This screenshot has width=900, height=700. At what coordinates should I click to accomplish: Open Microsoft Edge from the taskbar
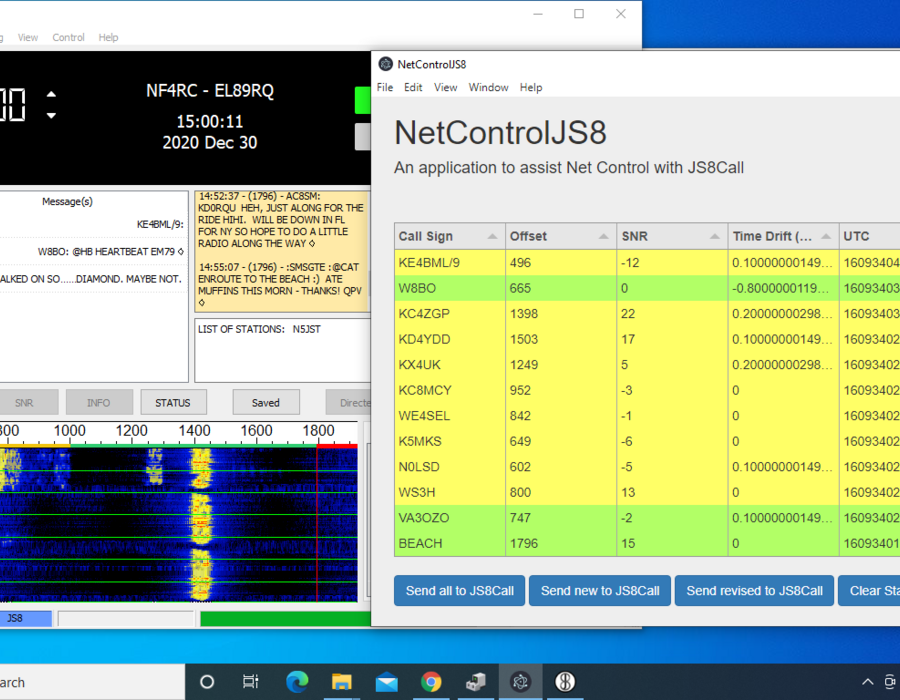point(297,682)
